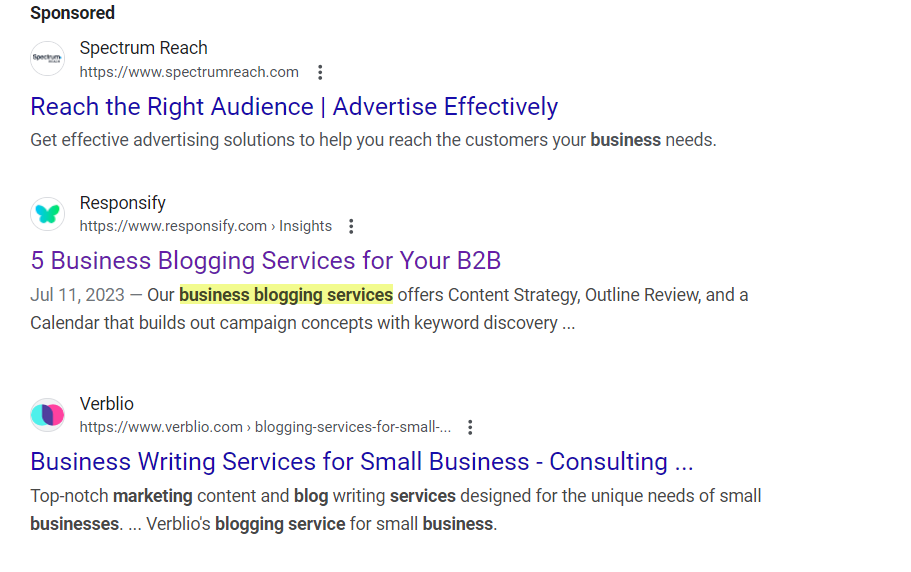911x572 pixels.
Task: Click the Spectrum Reach ad description text
Action: (x=373, y=140)
